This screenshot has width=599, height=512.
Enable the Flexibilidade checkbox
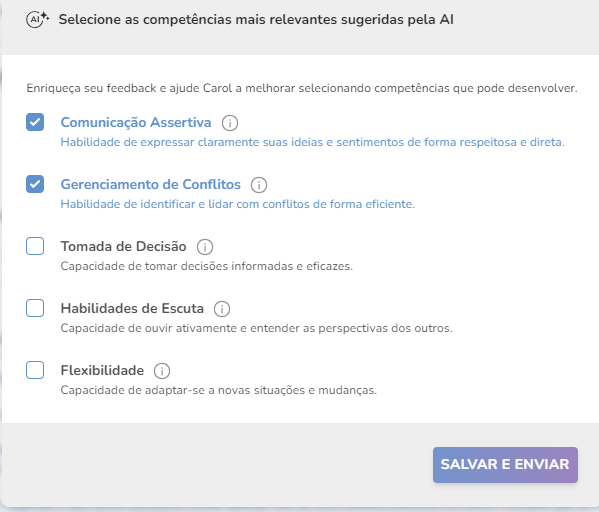pyautogui.click(x=35, y=370)
